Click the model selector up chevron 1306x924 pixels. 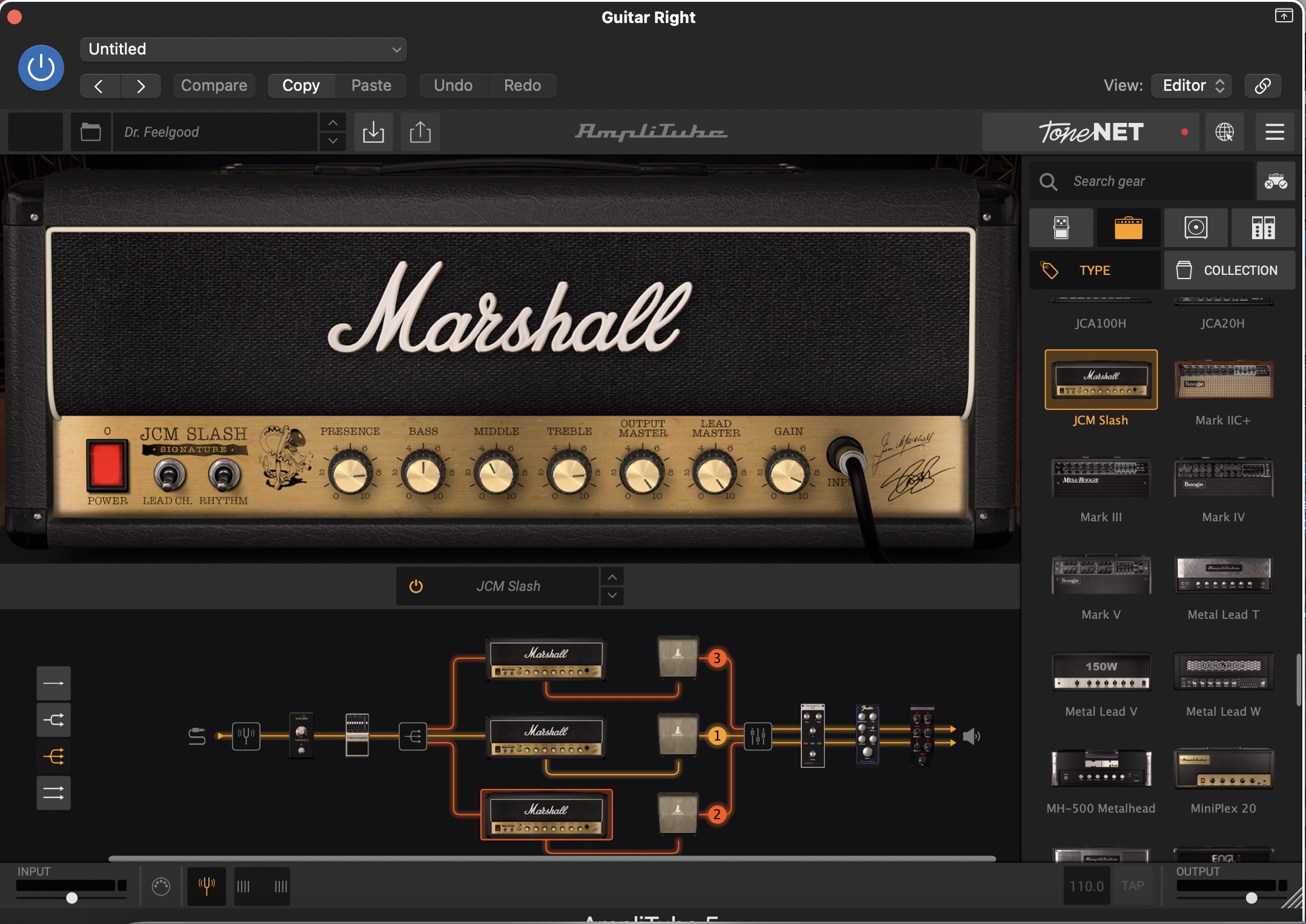point(612,577)
